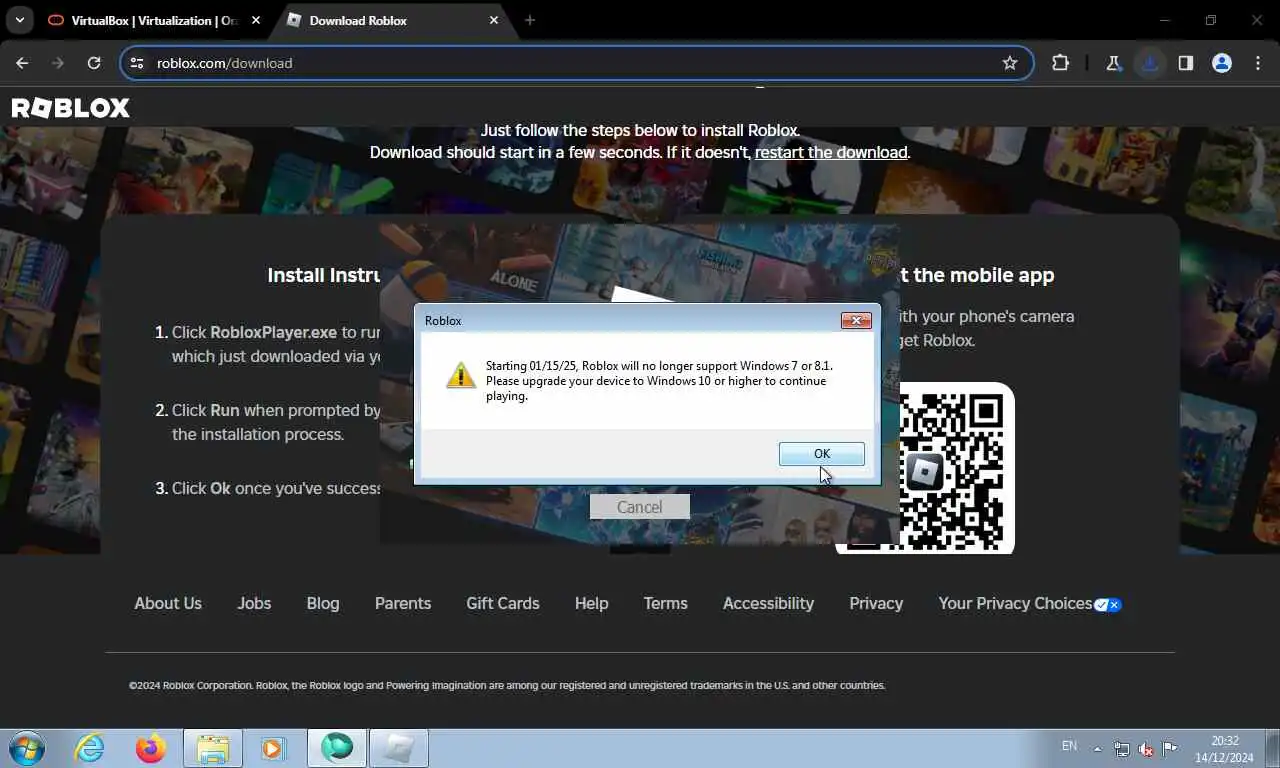Open the muted volume tray icon

click(1146, 749)
